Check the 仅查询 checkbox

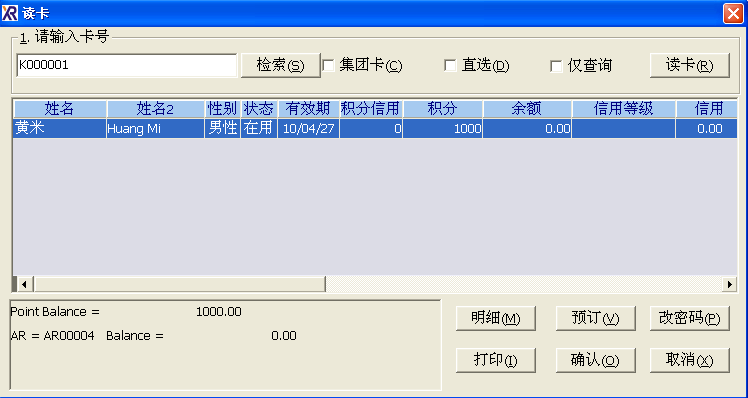click(556, 66)
